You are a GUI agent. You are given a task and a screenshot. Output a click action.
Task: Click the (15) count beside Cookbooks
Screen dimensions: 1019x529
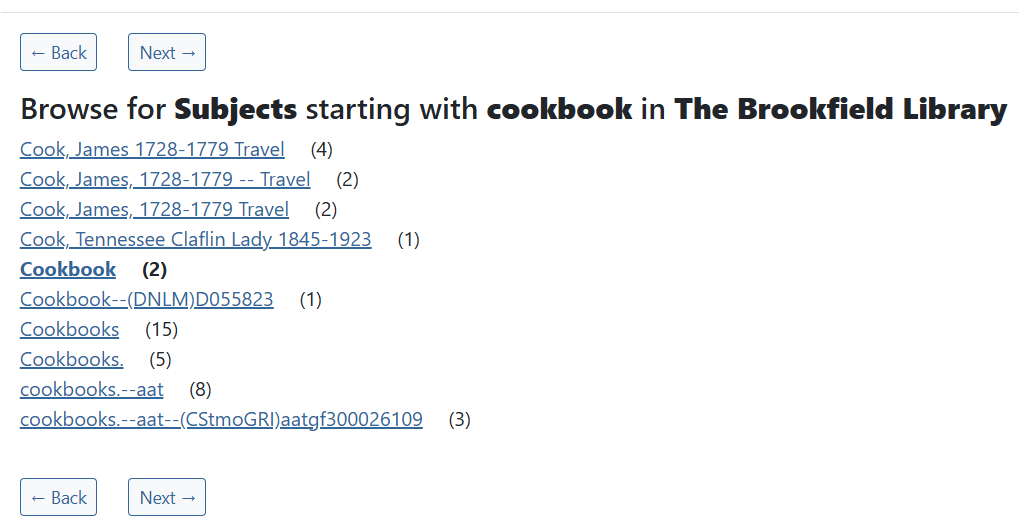point(161,330)
